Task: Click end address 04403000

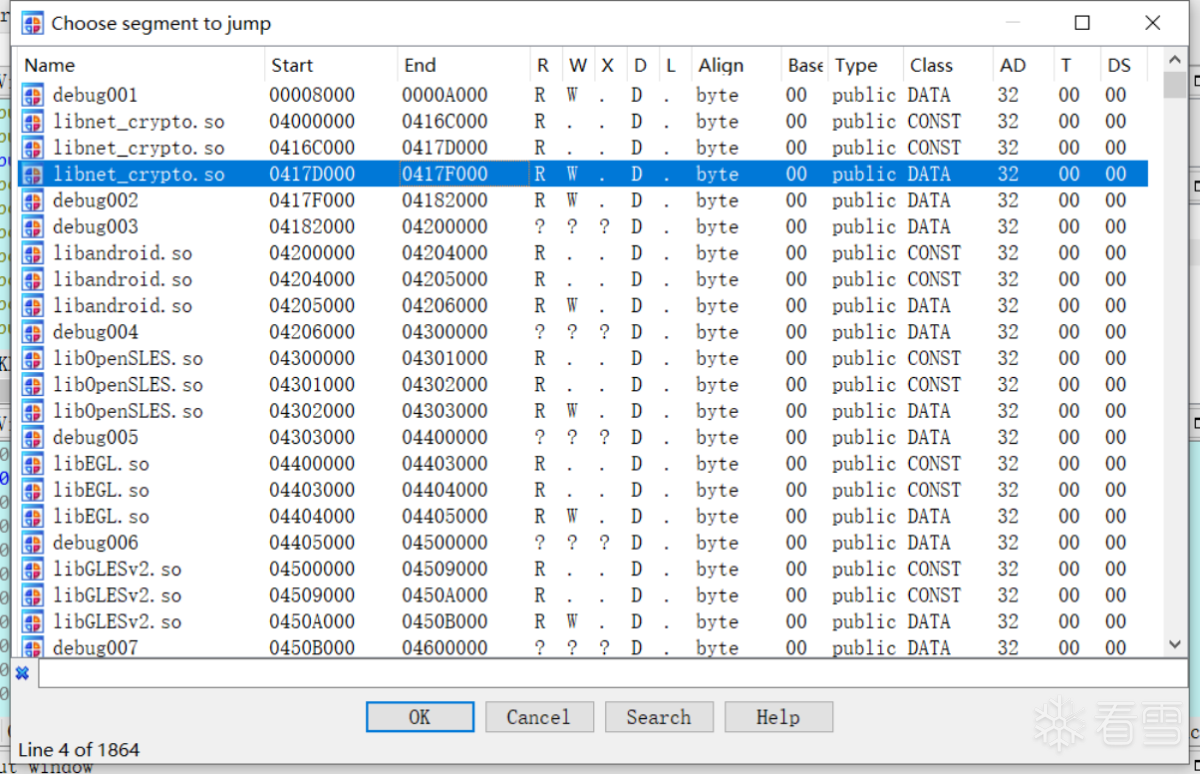Action: 445,464
